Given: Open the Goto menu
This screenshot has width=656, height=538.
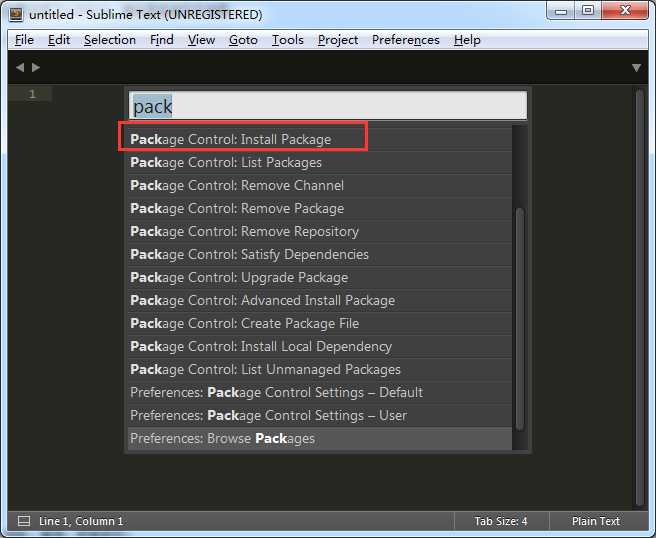Looking at the screenshot, I should (243, 40).
